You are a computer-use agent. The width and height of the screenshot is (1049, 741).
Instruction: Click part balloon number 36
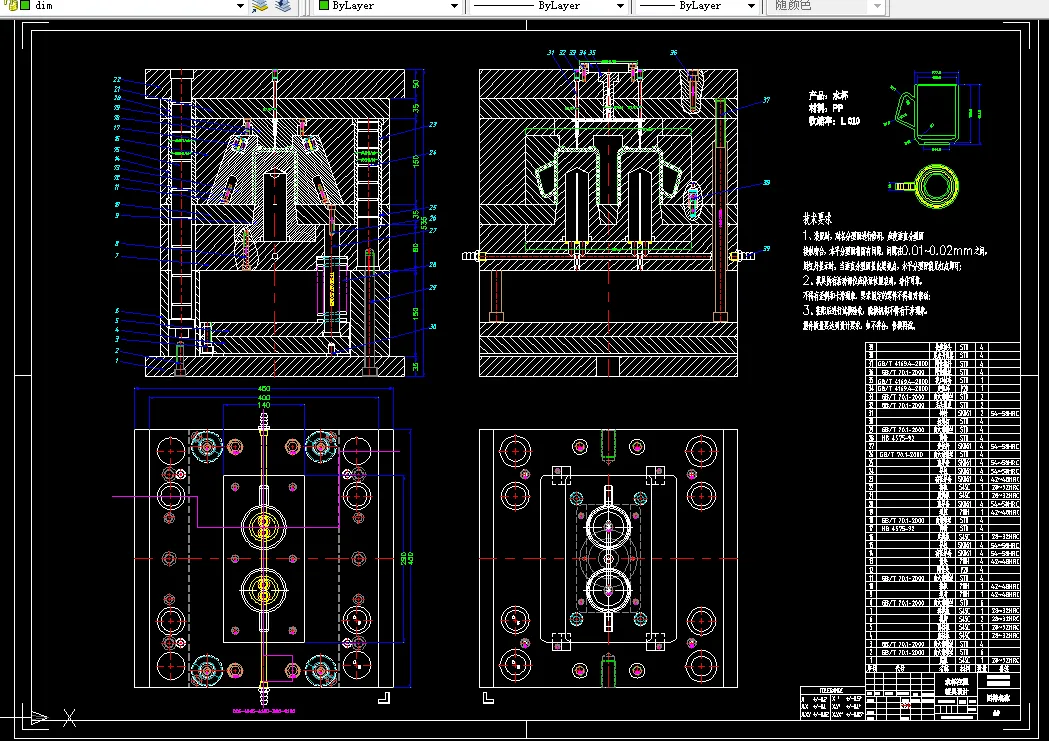point(673,52)
